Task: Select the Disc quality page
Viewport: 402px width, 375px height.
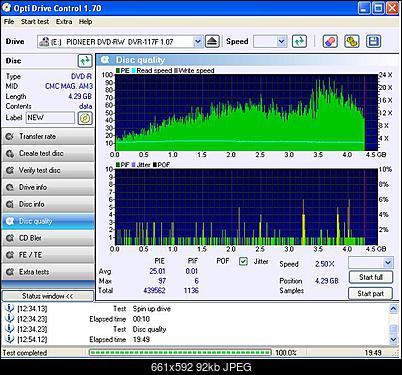Action: point(48,221)
